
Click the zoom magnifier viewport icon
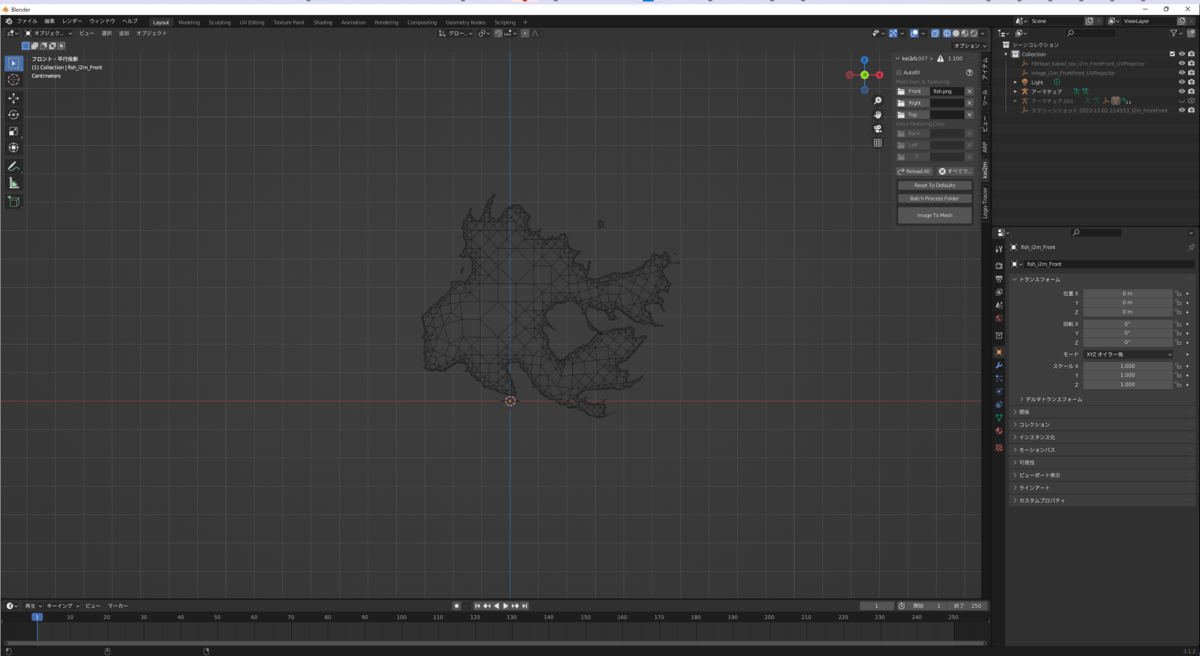[878, 101]
